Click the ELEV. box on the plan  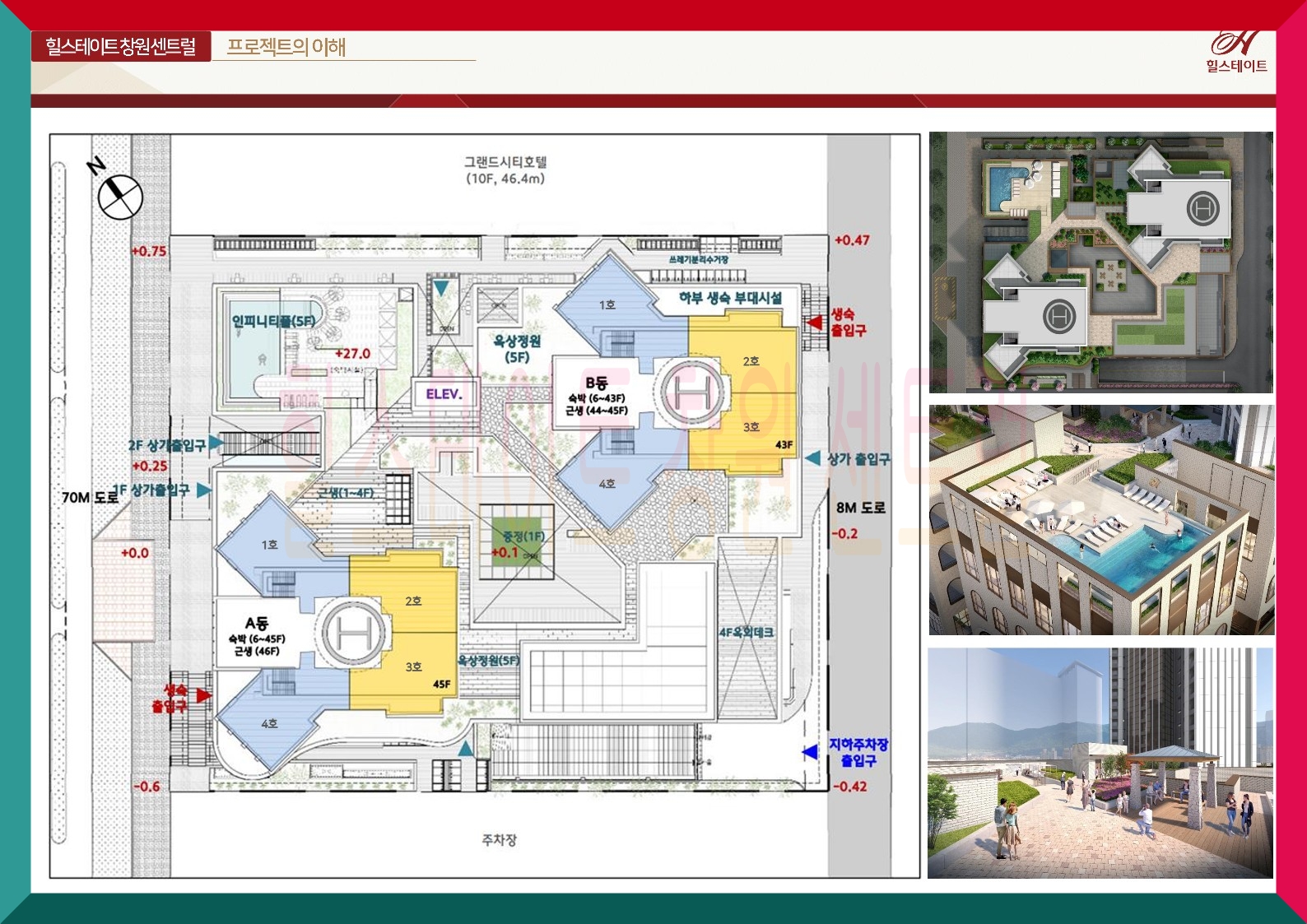pos(444,394)
